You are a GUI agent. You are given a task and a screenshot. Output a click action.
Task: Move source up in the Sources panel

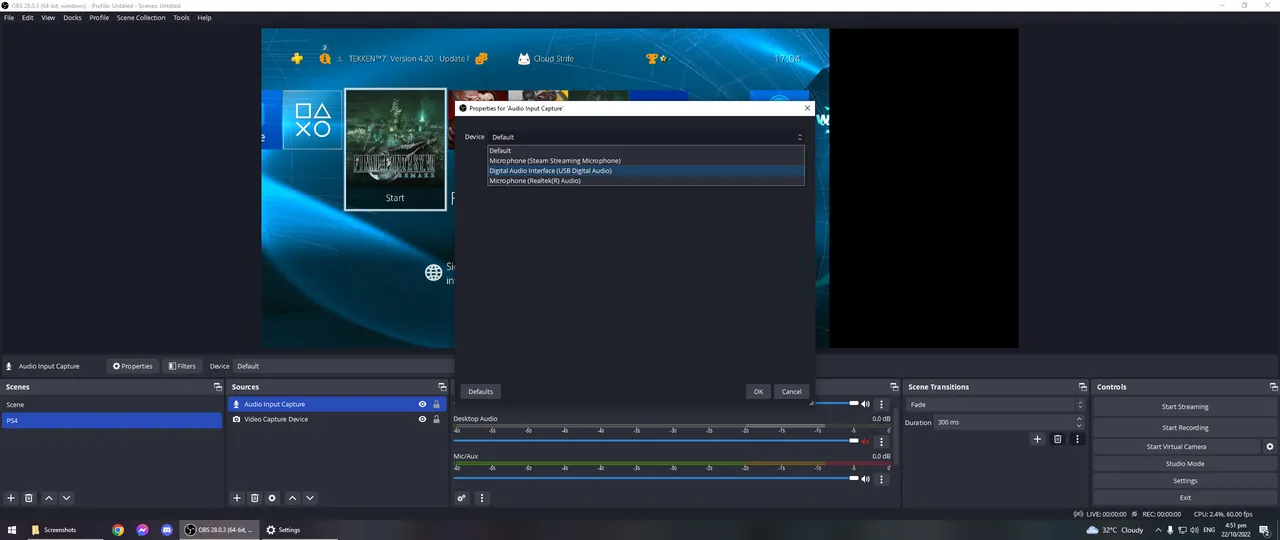point(292,498)
